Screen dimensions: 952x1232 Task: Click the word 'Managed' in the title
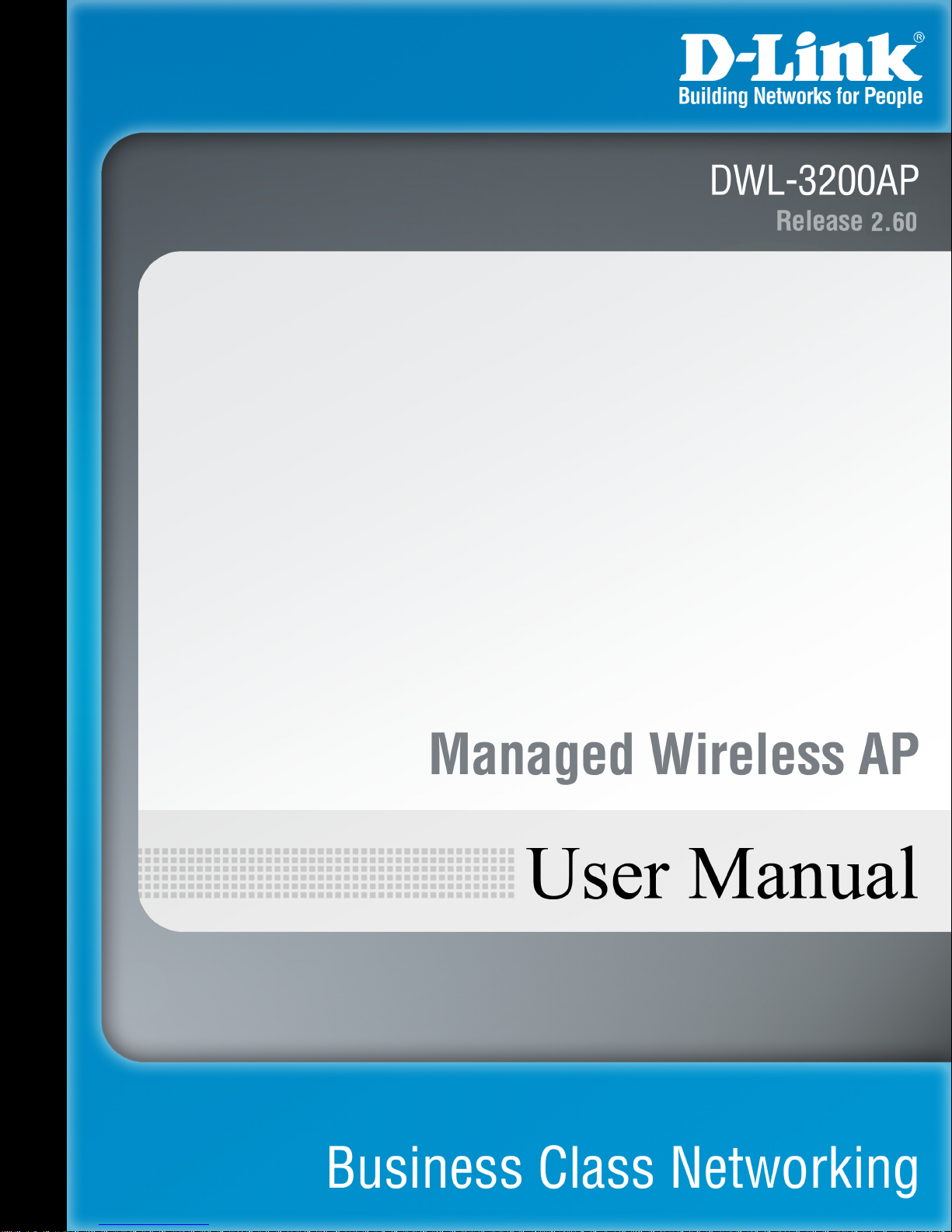(x=532, y=756)
